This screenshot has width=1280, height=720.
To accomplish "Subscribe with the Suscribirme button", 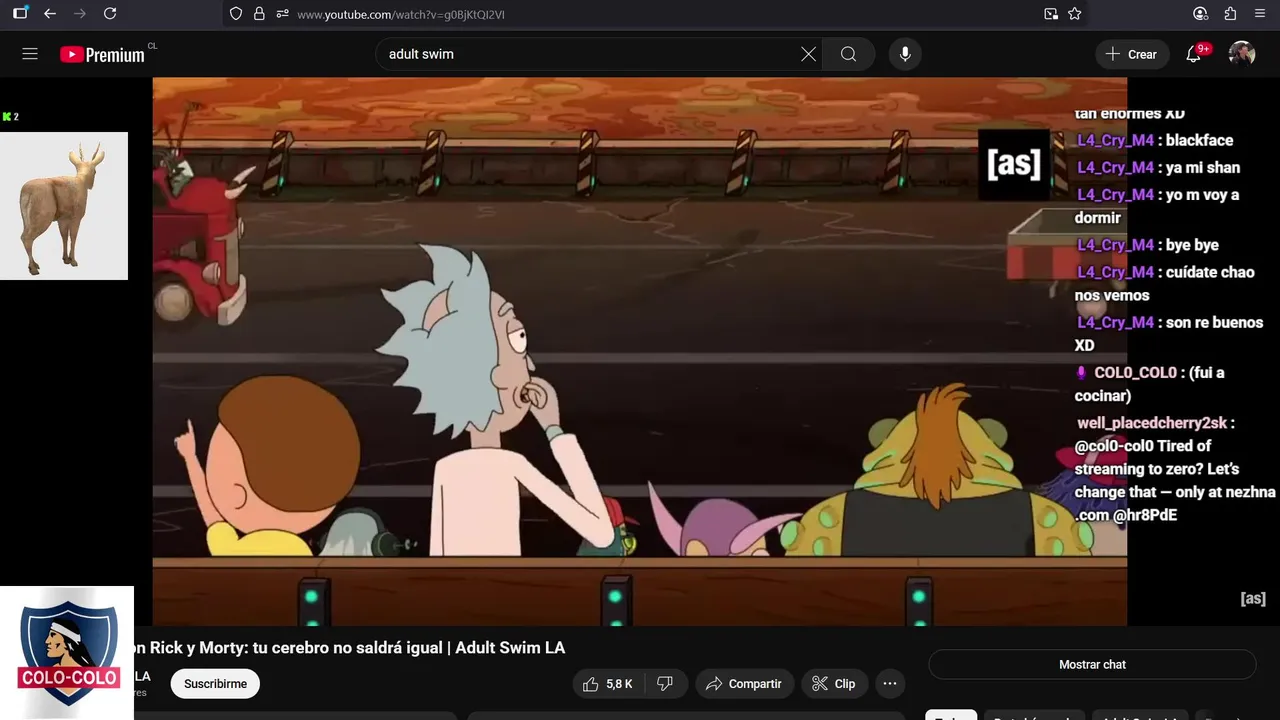I will 215,684.
